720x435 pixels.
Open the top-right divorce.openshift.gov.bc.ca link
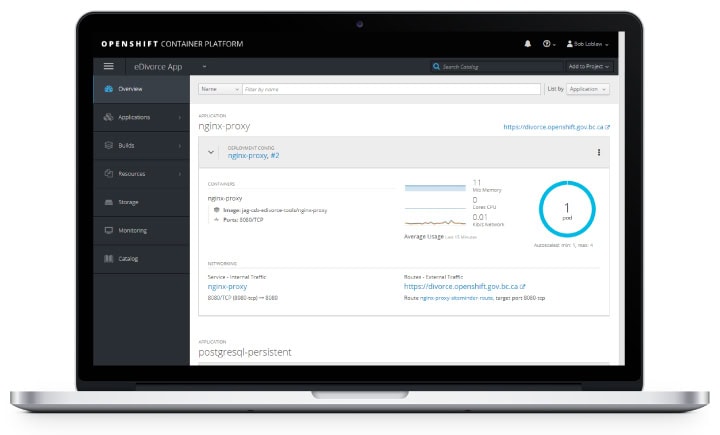553,127
